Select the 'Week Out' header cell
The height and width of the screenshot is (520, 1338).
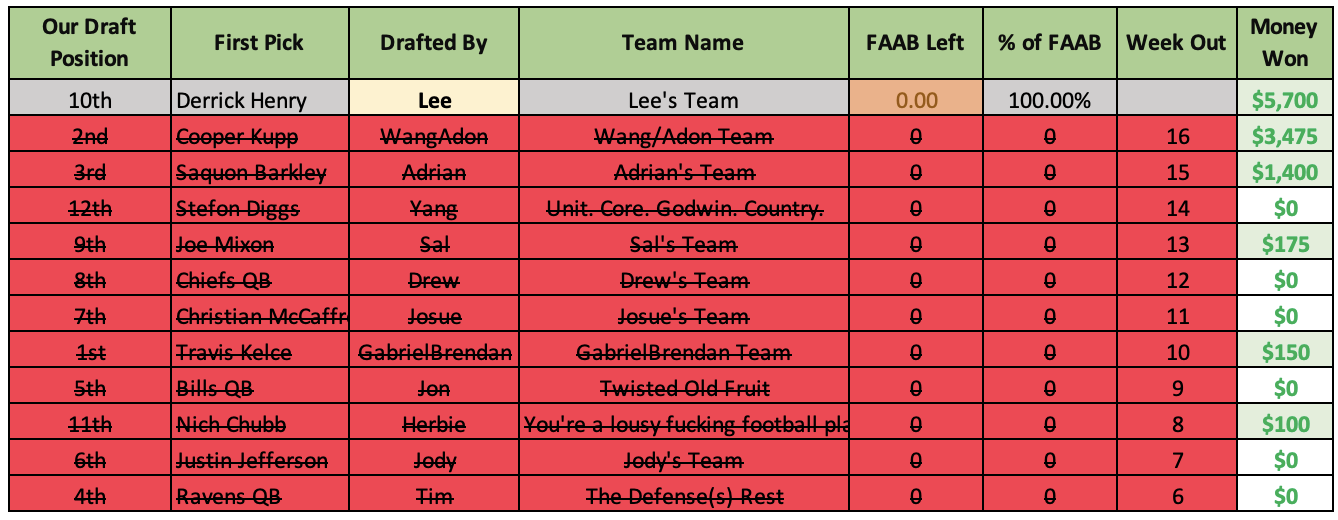tap(1176, 43)
